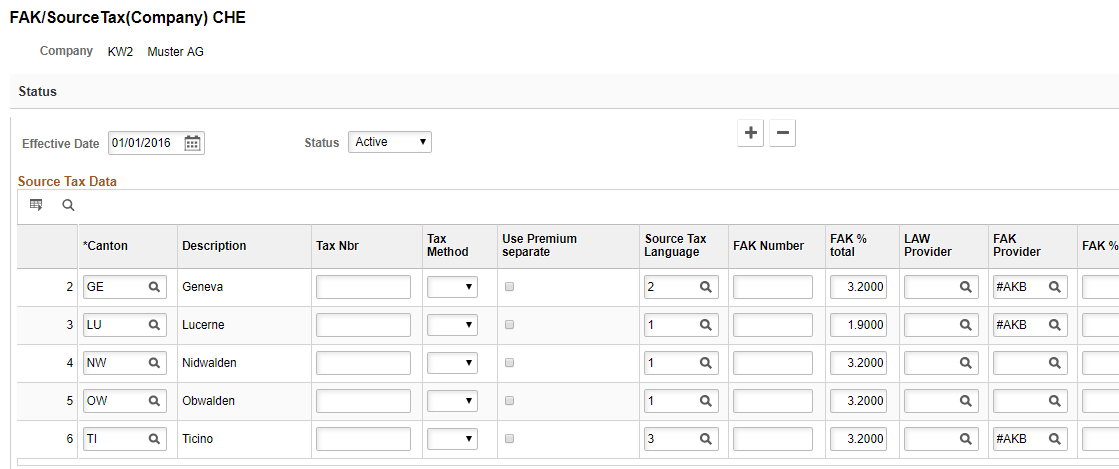Image resolution: width=1119 pixels, height=469 pixels.
Task: Click Tax Nbr field in Geneva row
Action: [x=363, y=287]
